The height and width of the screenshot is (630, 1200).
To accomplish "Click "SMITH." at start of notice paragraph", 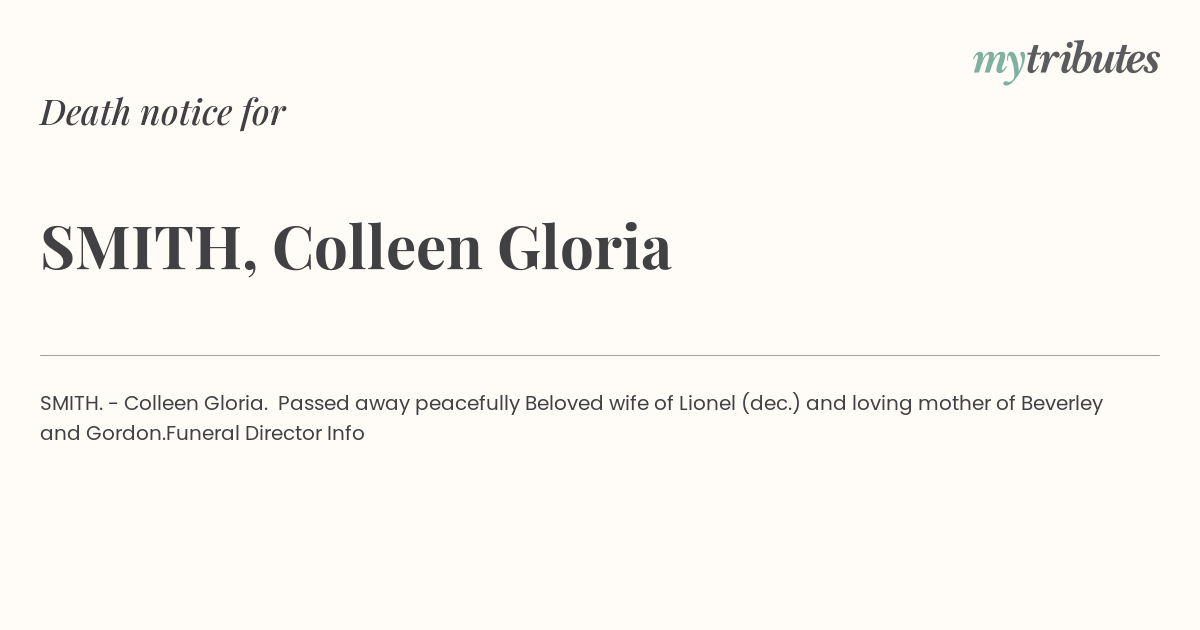I will [x=72, y=403].
